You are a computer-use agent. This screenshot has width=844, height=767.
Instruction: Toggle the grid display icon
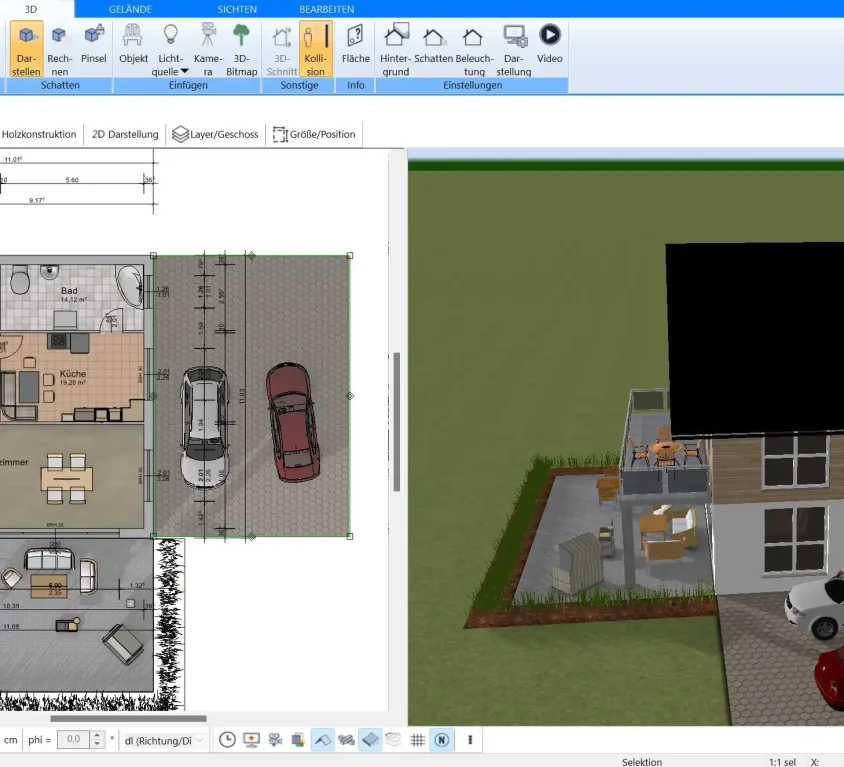tap(418, 740)
